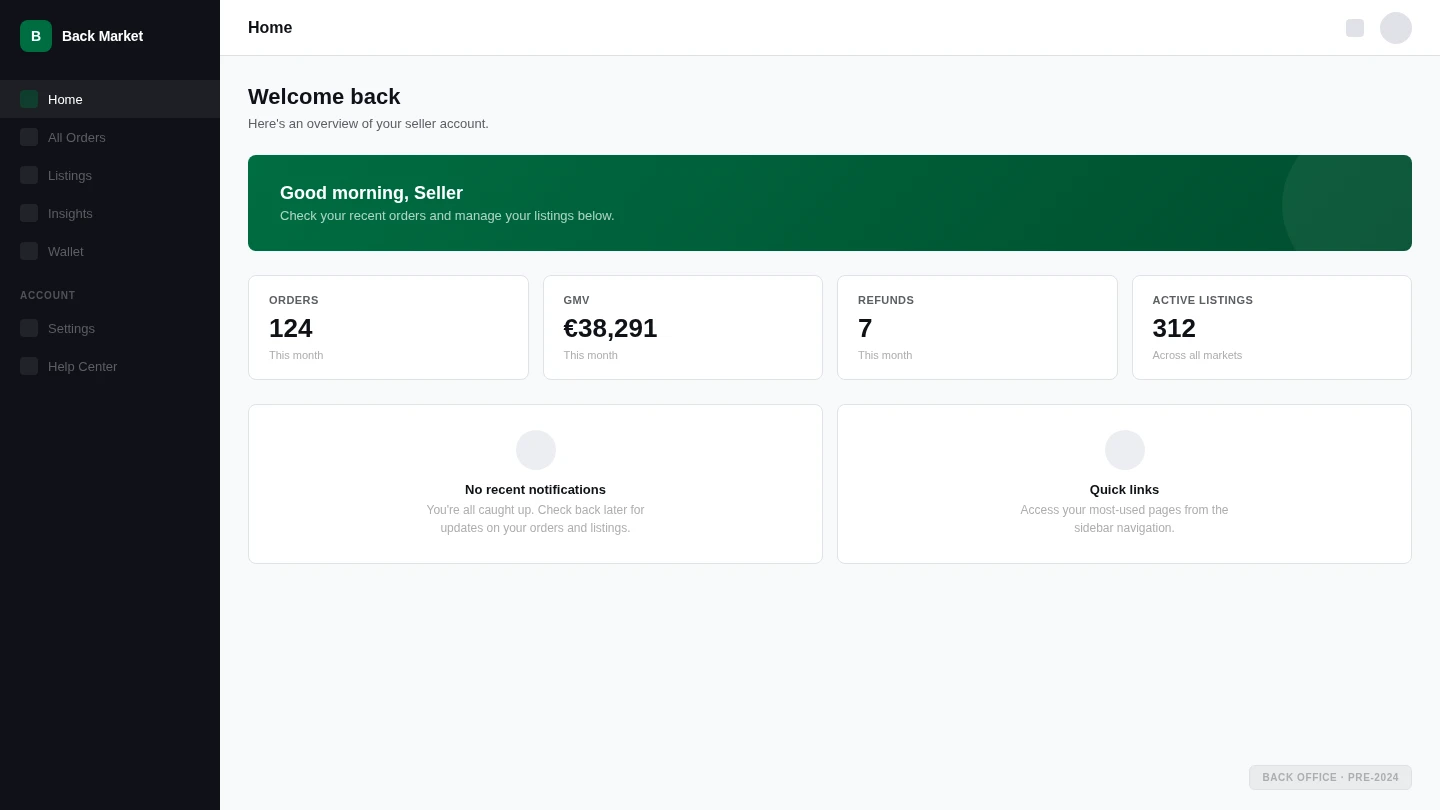Select the Wallet icon in the sidebar
This screenshot has height=810, width=1440.
pos(29,251)
